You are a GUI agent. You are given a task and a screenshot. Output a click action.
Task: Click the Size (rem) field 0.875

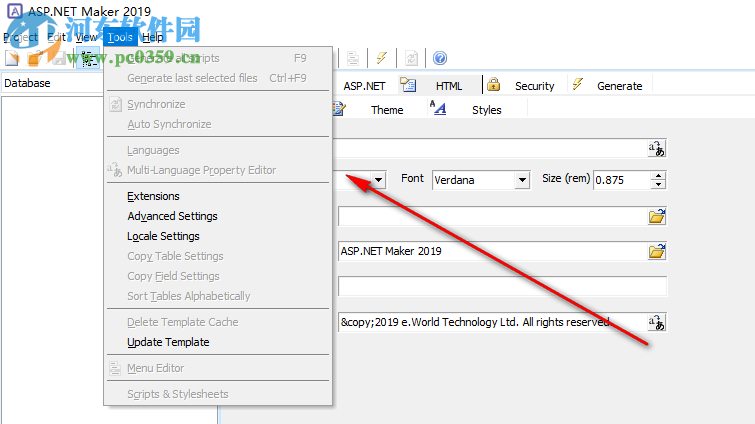pos(622,180)
